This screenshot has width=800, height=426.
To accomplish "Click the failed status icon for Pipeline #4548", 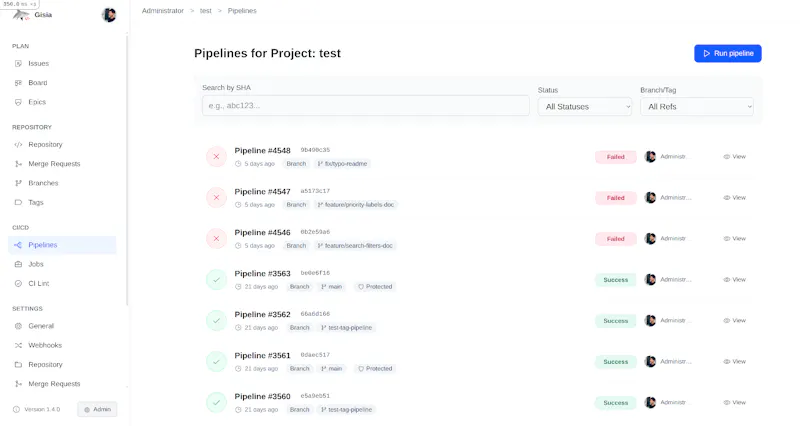I will [216, 157].
